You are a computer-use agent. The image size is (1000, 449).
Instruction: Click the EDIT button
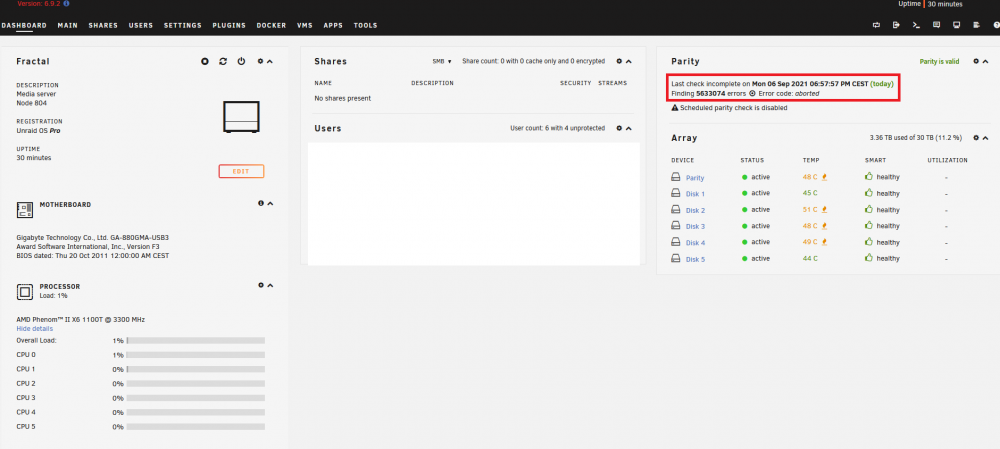coord(241,172)
